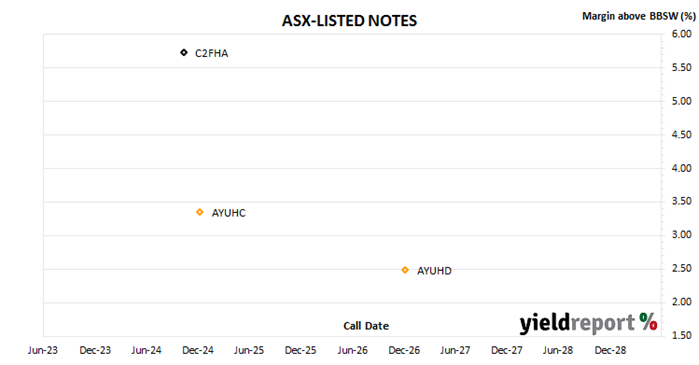Click the 6.00 y-axis value
The height and width of the screenshot is (365, 699).
click(682, 34)
